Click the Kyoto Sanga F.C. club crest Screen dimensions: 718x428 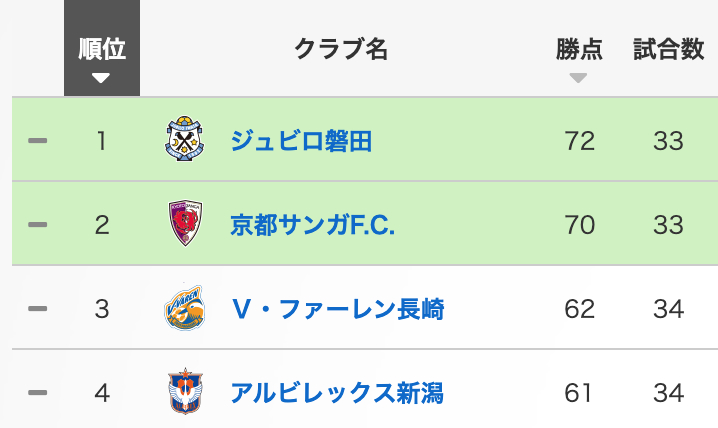pos(183,224)
